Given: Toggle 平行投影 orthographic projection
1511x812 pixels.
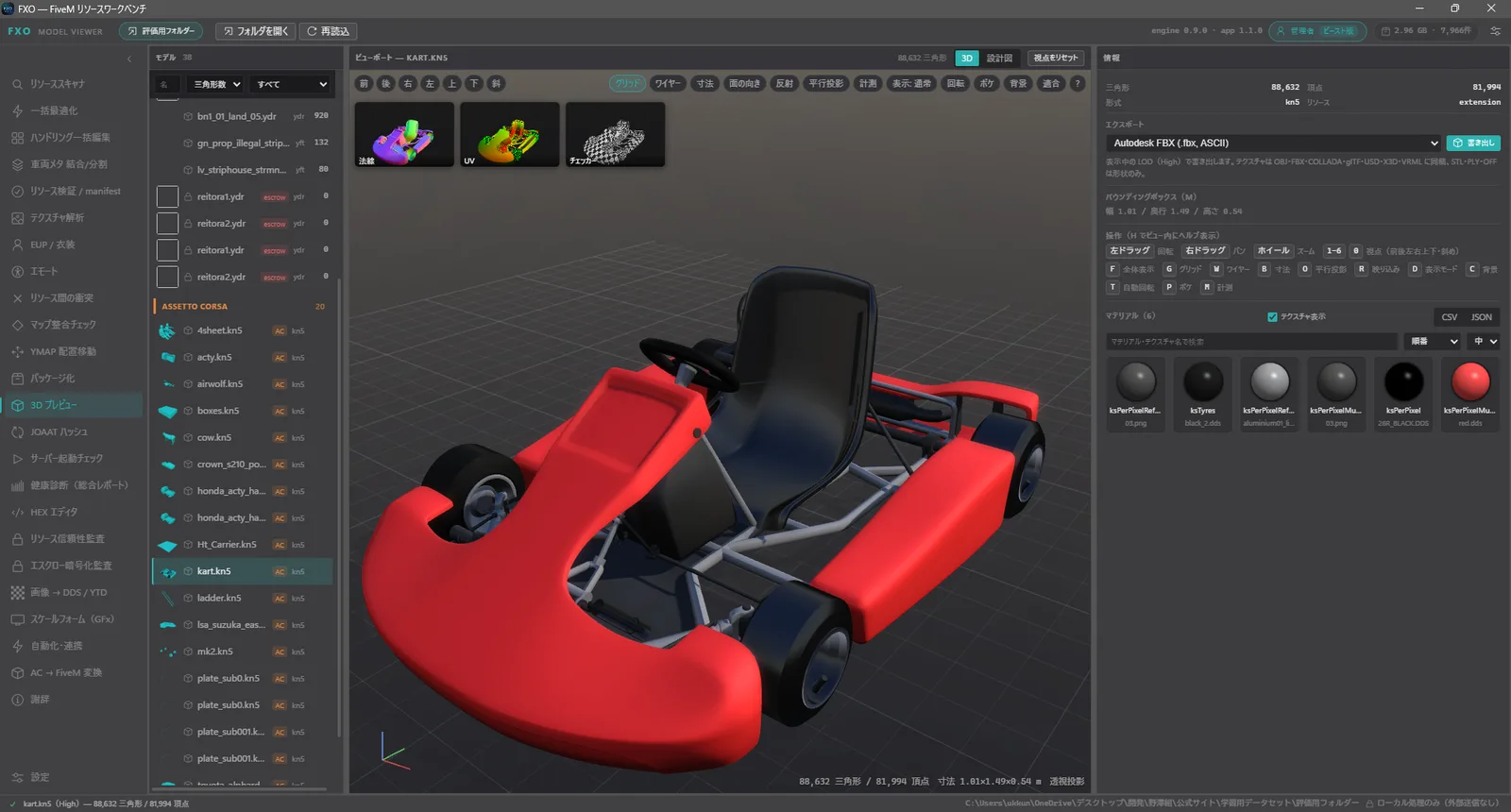Looking at the screenshot, I should tap(826, 83).
